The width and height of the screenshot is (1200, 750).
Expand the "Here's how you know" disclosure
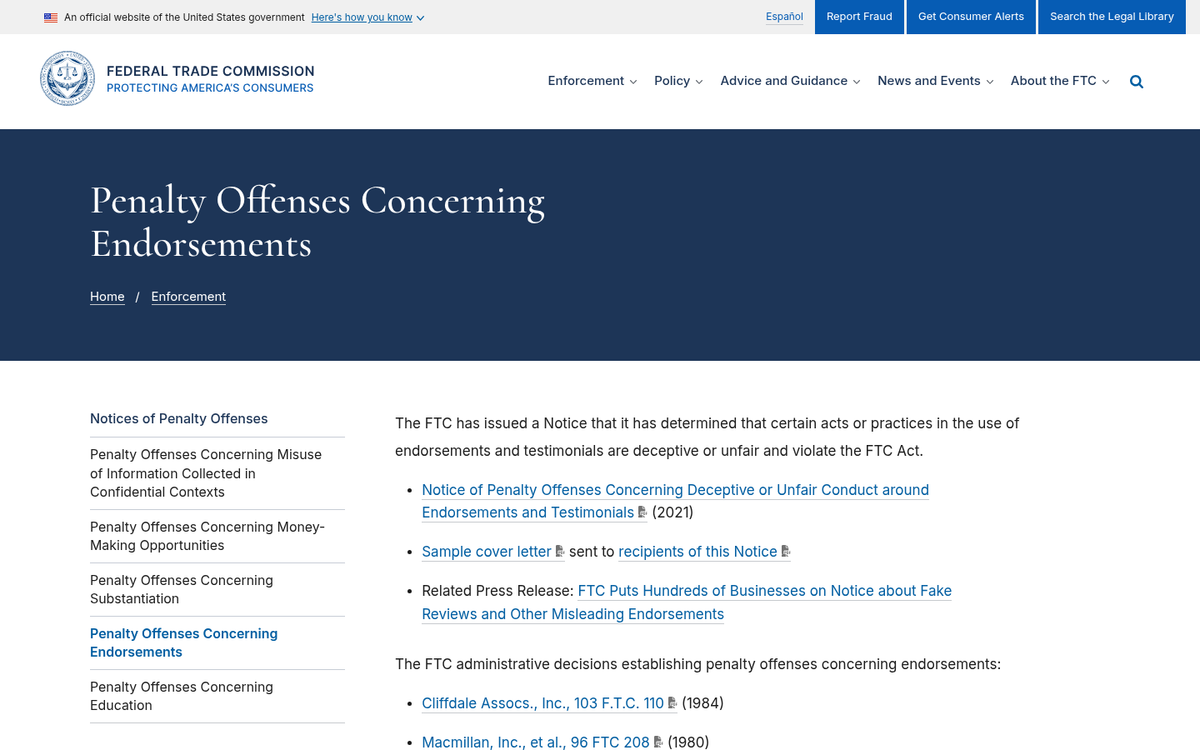[367, 17]
